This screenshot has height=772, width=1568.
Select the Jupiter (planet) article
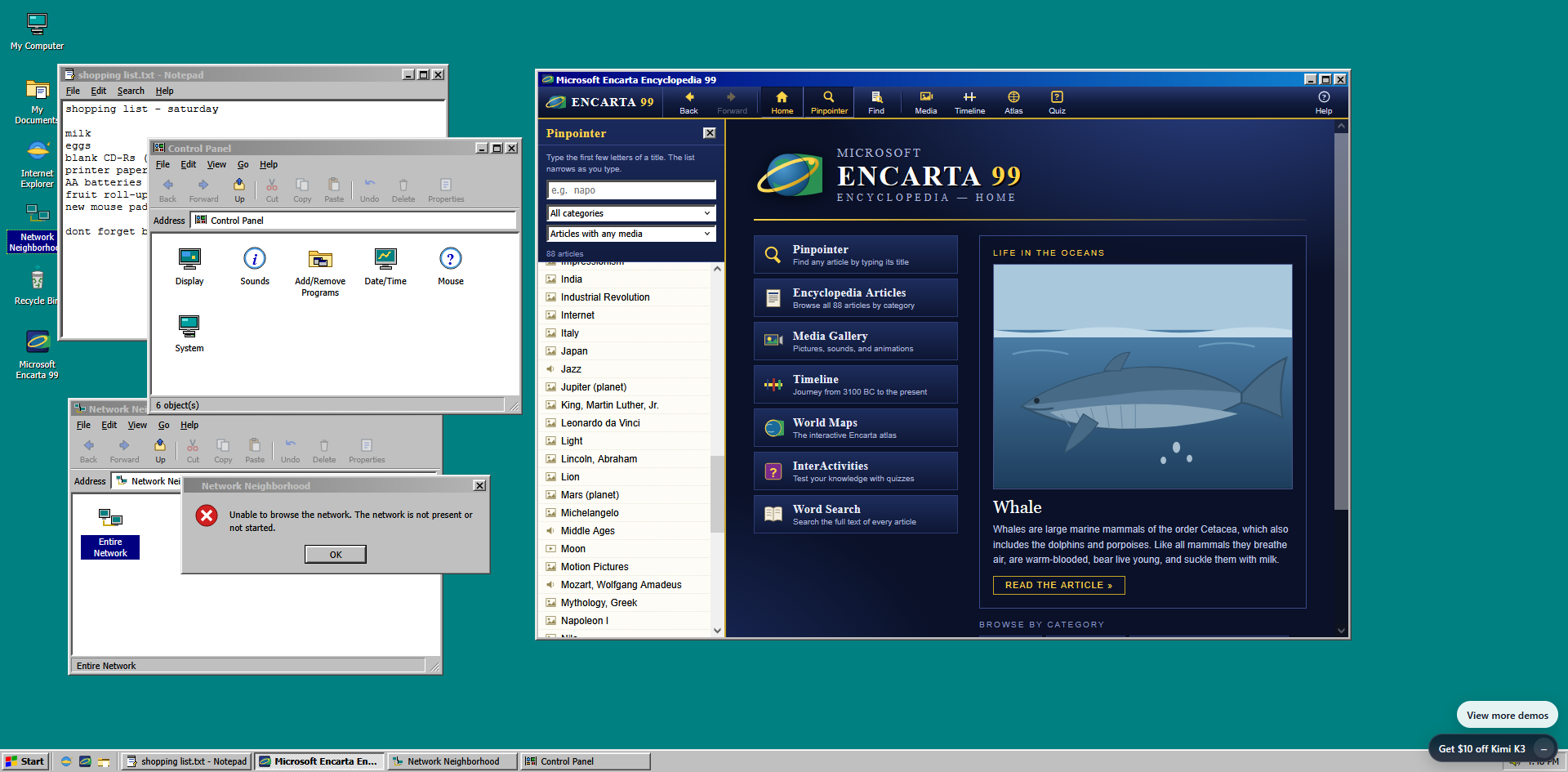click(x=624, y=387)
